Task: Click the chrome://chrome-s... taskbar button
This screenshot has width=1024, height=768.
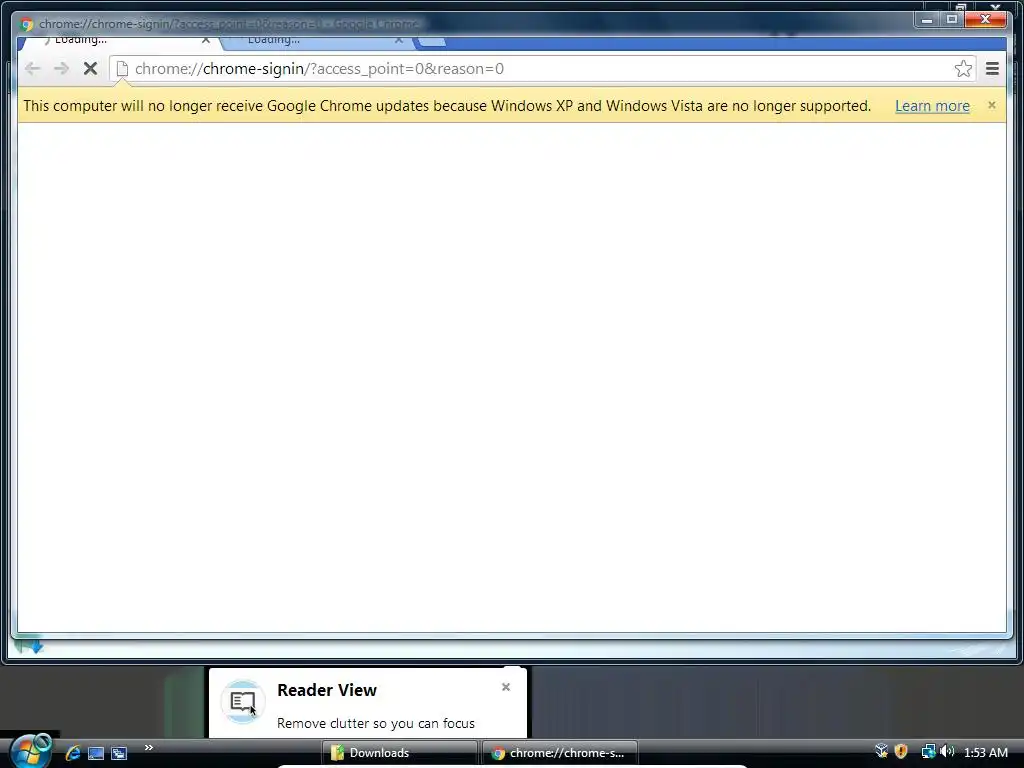Action: [x=560, y=753]
